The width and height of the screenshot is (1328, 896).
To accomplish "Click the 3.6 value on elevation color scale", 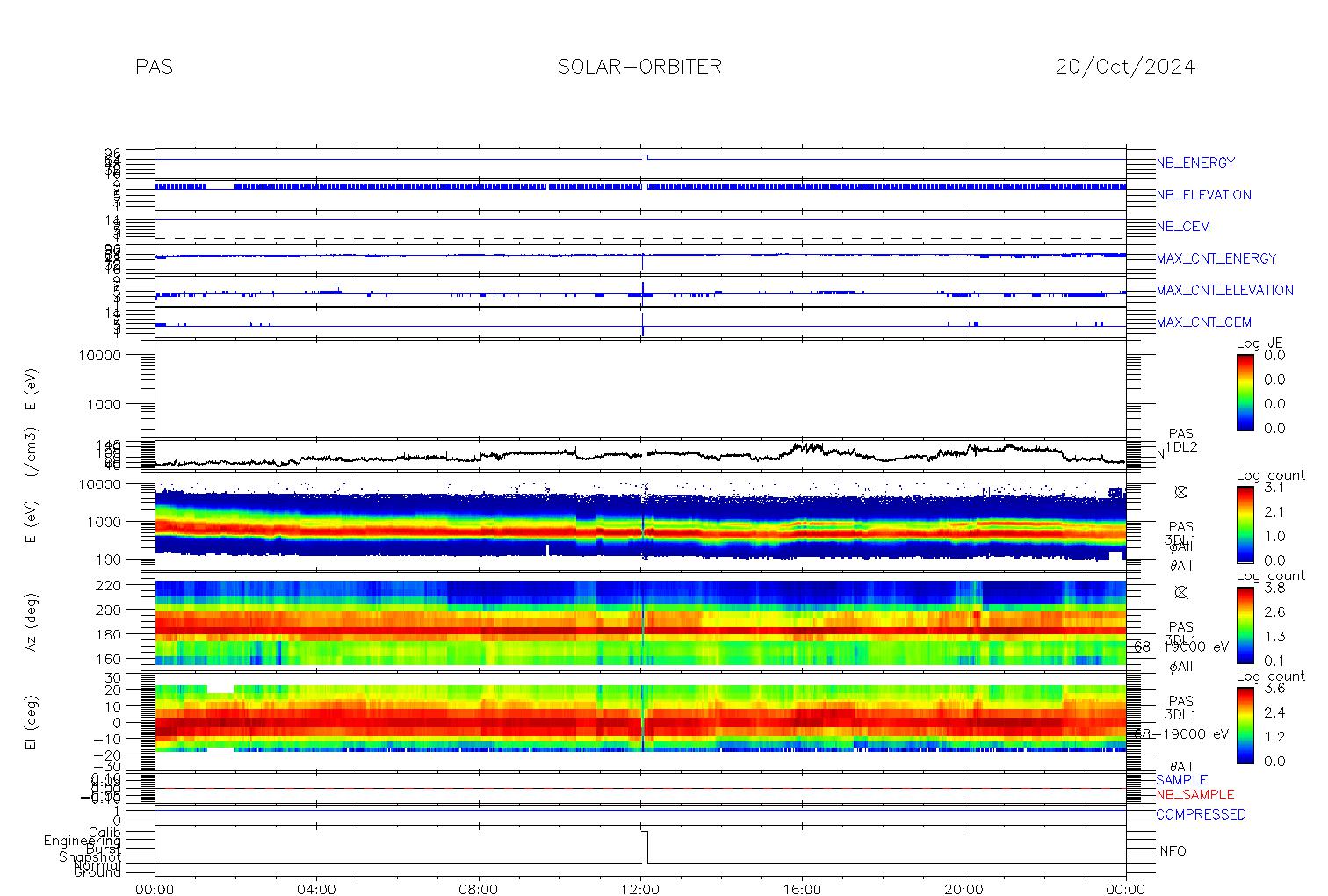I will tap(1274, 689).
